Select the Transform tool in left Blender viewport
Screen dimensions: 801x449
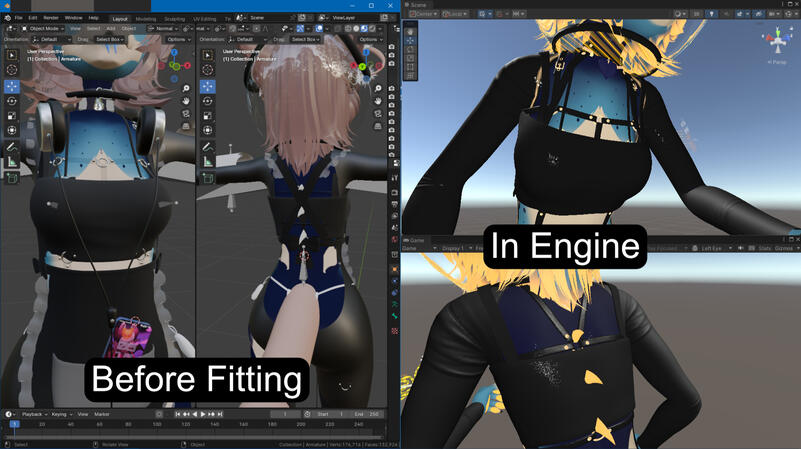[12, 130]
